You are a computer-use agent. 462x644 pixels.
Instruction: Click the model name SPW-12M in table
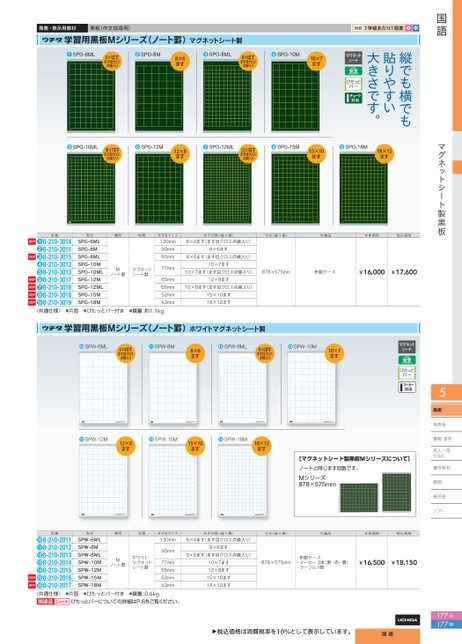90,570
